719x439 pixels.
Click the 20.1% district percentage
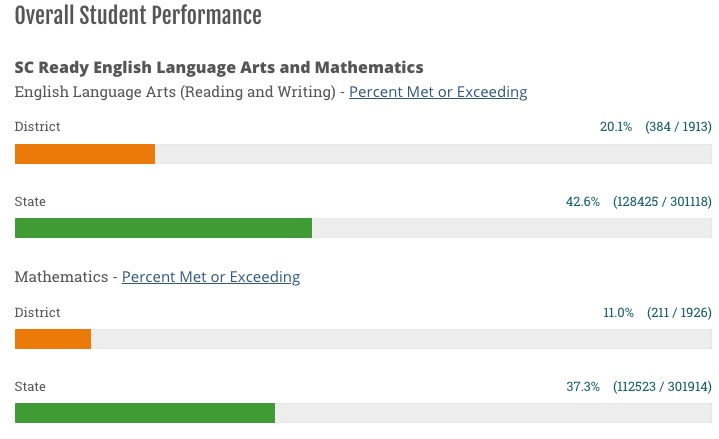[616, 127]
